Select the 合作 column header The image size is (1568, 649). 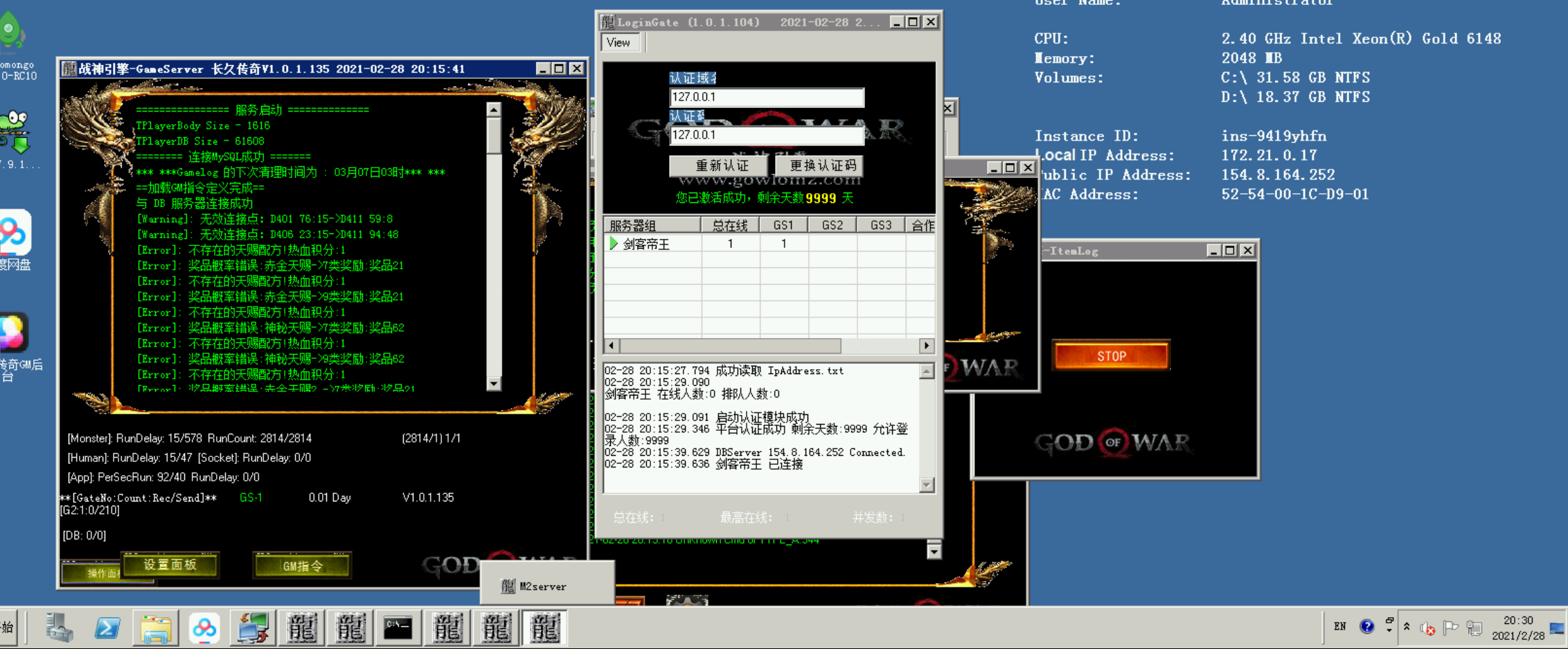pos(922,225)
